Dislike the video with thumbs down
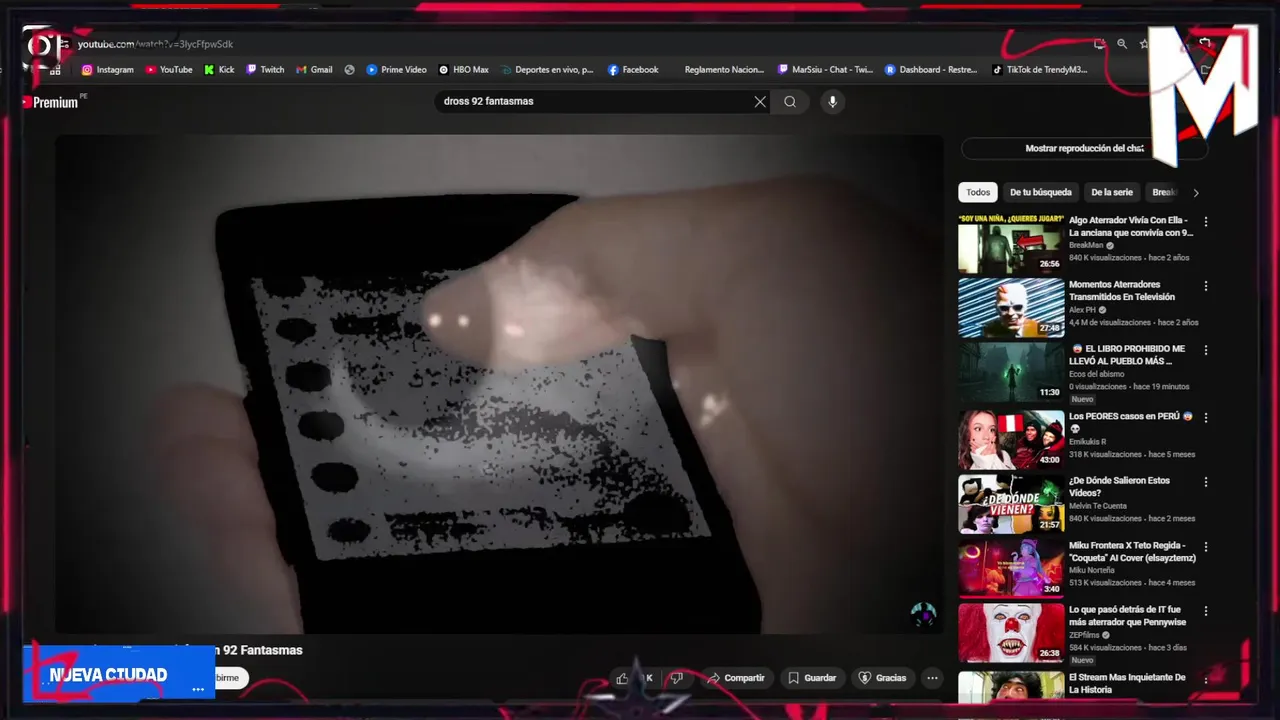Screen dimensions: 1280x720 click(x=677, y=678)
